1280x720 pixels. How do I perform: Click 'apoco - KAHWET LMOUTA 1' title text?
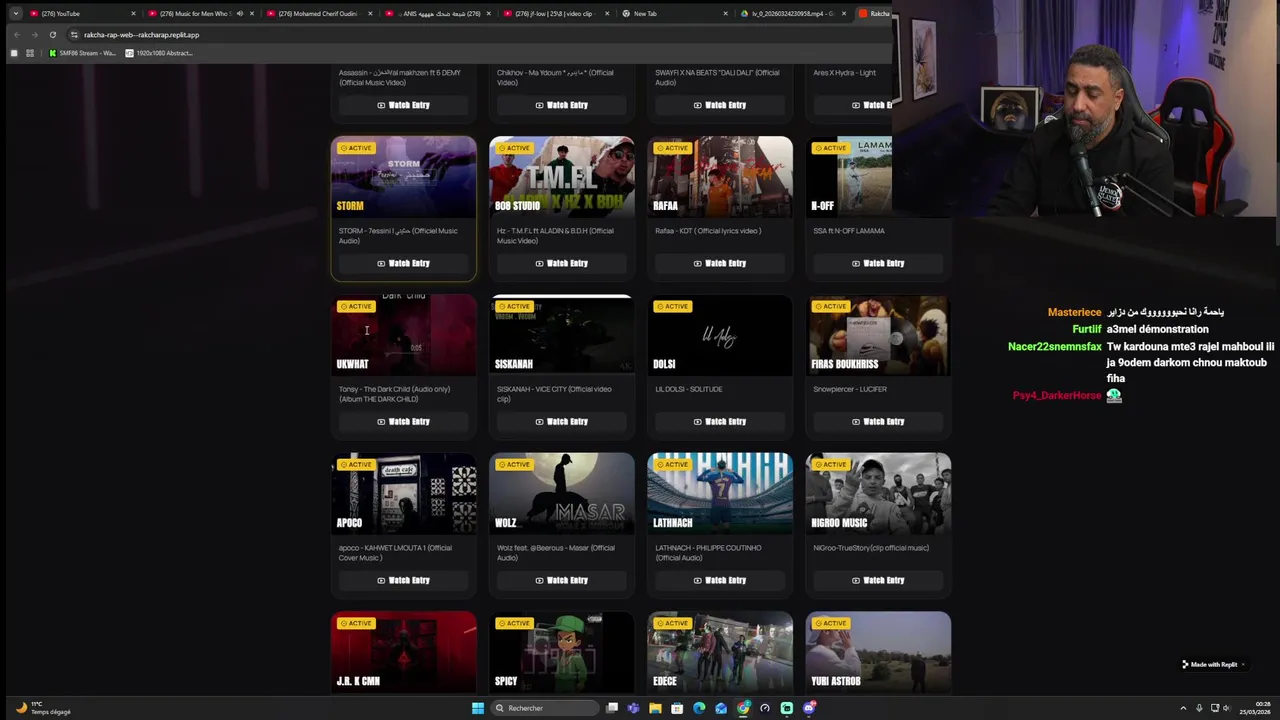point(395,552)
